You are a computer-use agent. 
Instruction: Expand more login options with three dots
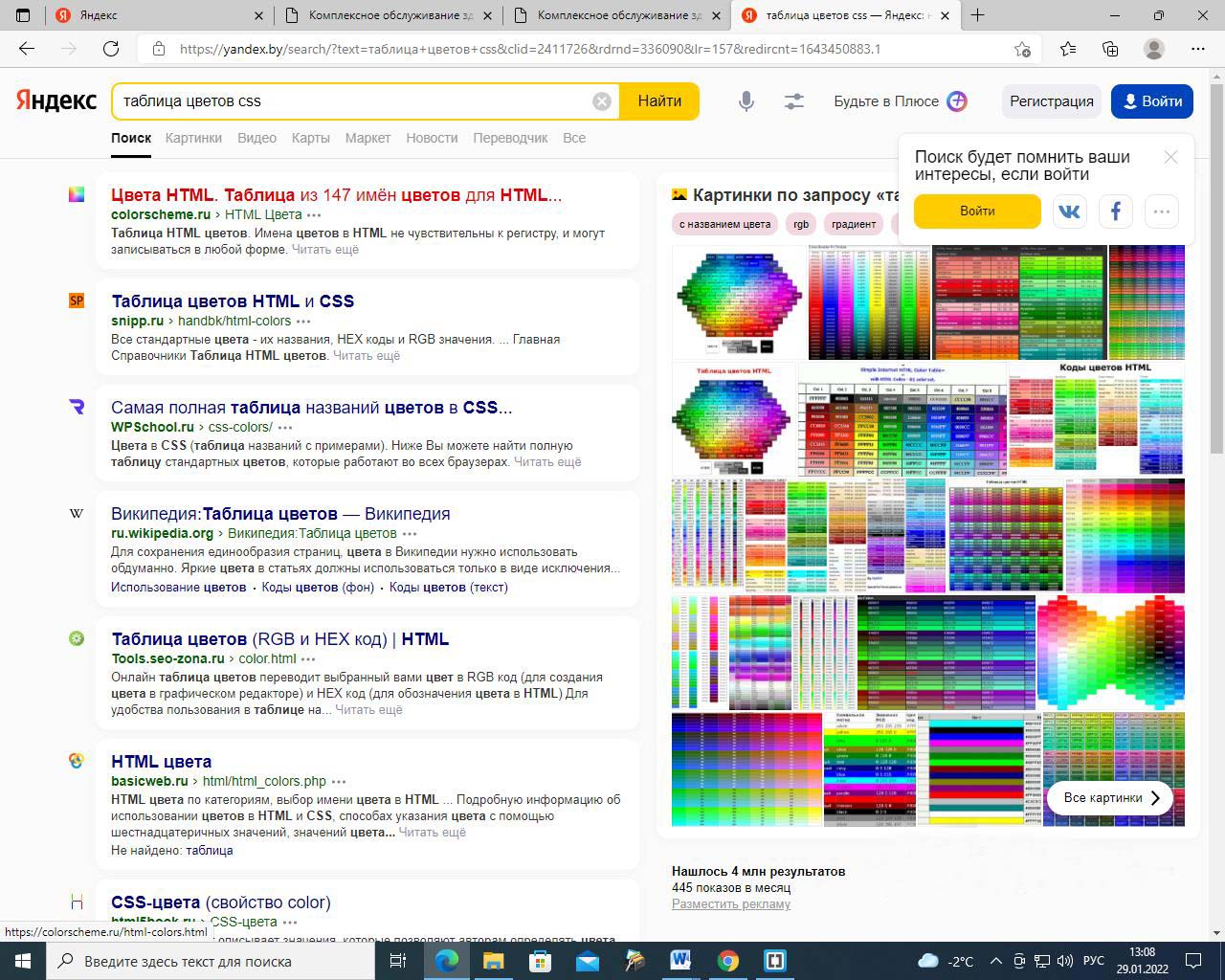[1162, 212]
